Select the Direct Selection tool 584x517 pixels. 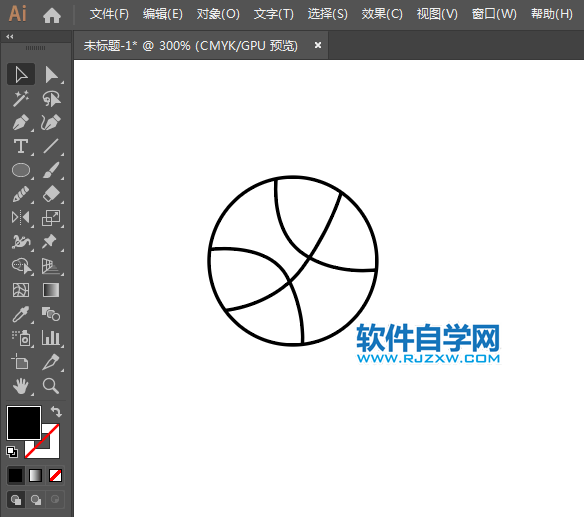coord(51,74)
